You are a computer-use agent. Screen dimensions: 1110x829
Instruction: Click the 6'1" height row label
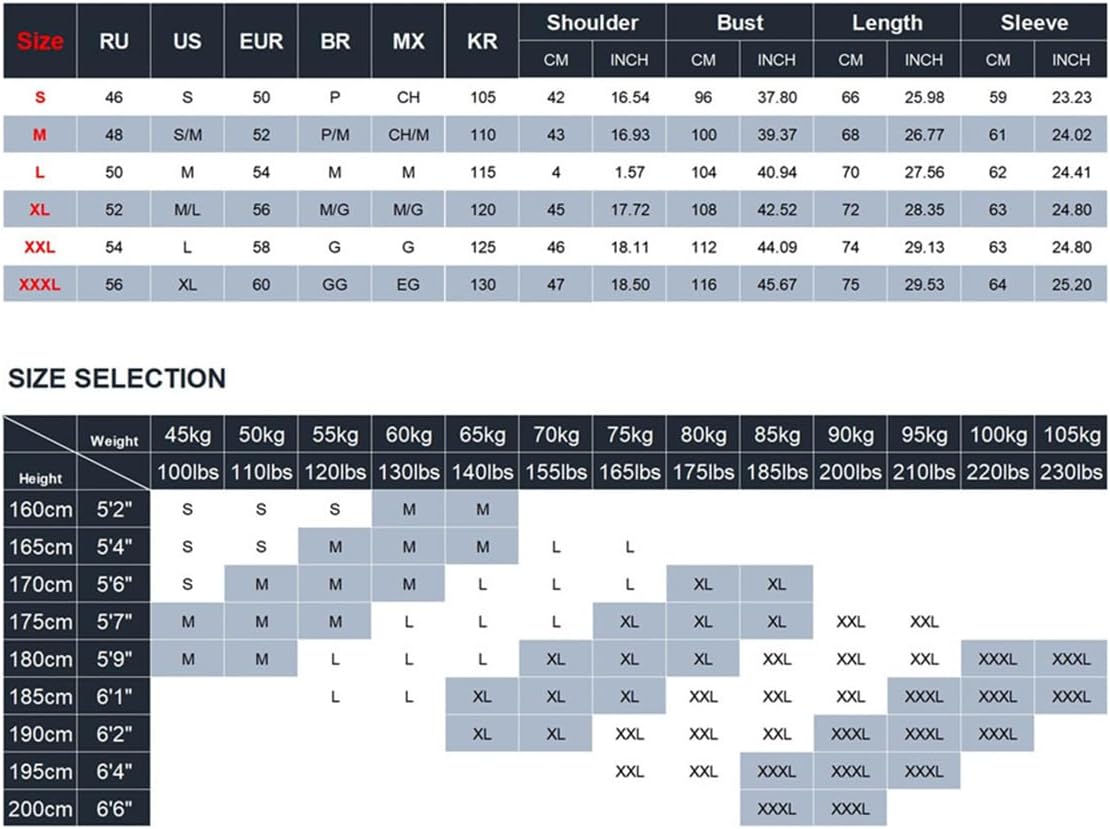114,696
